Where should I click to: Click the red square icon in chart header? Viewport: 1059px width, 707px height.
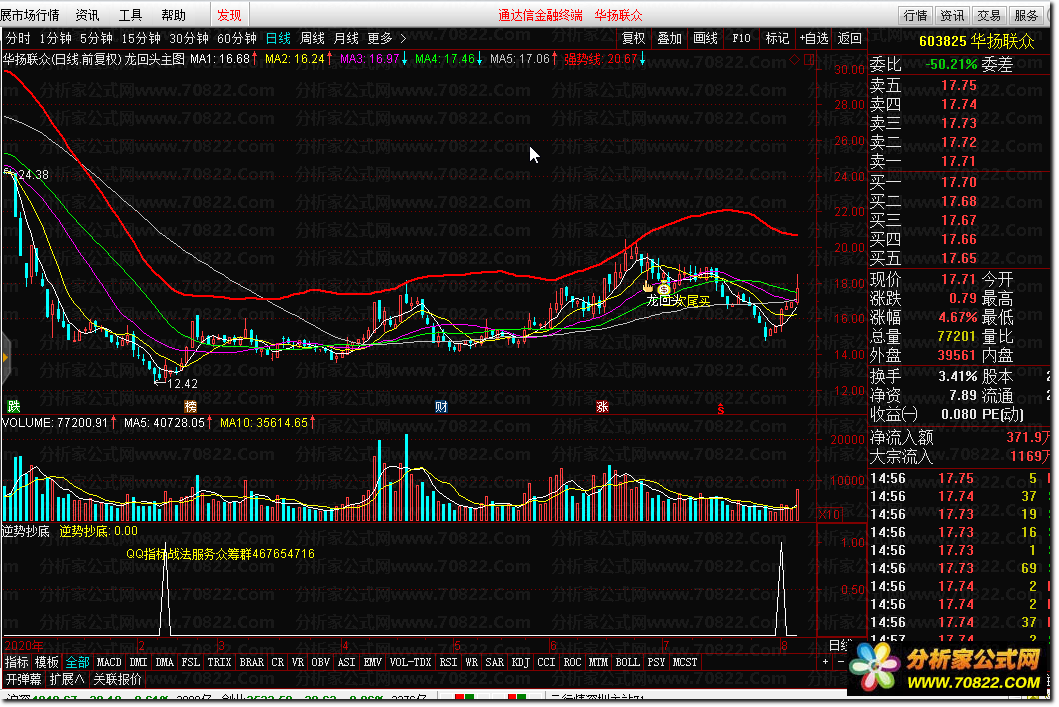coord(808,59)
